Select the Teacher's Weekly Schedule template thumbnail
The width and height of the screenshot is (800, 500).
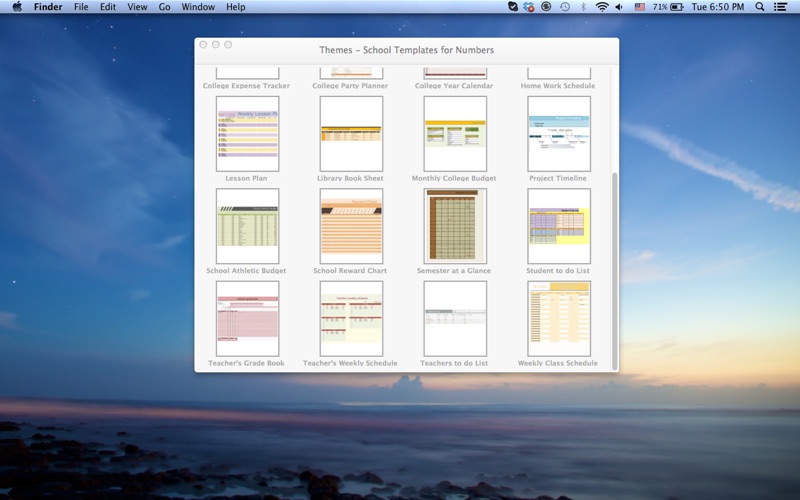tap(351, 318)
